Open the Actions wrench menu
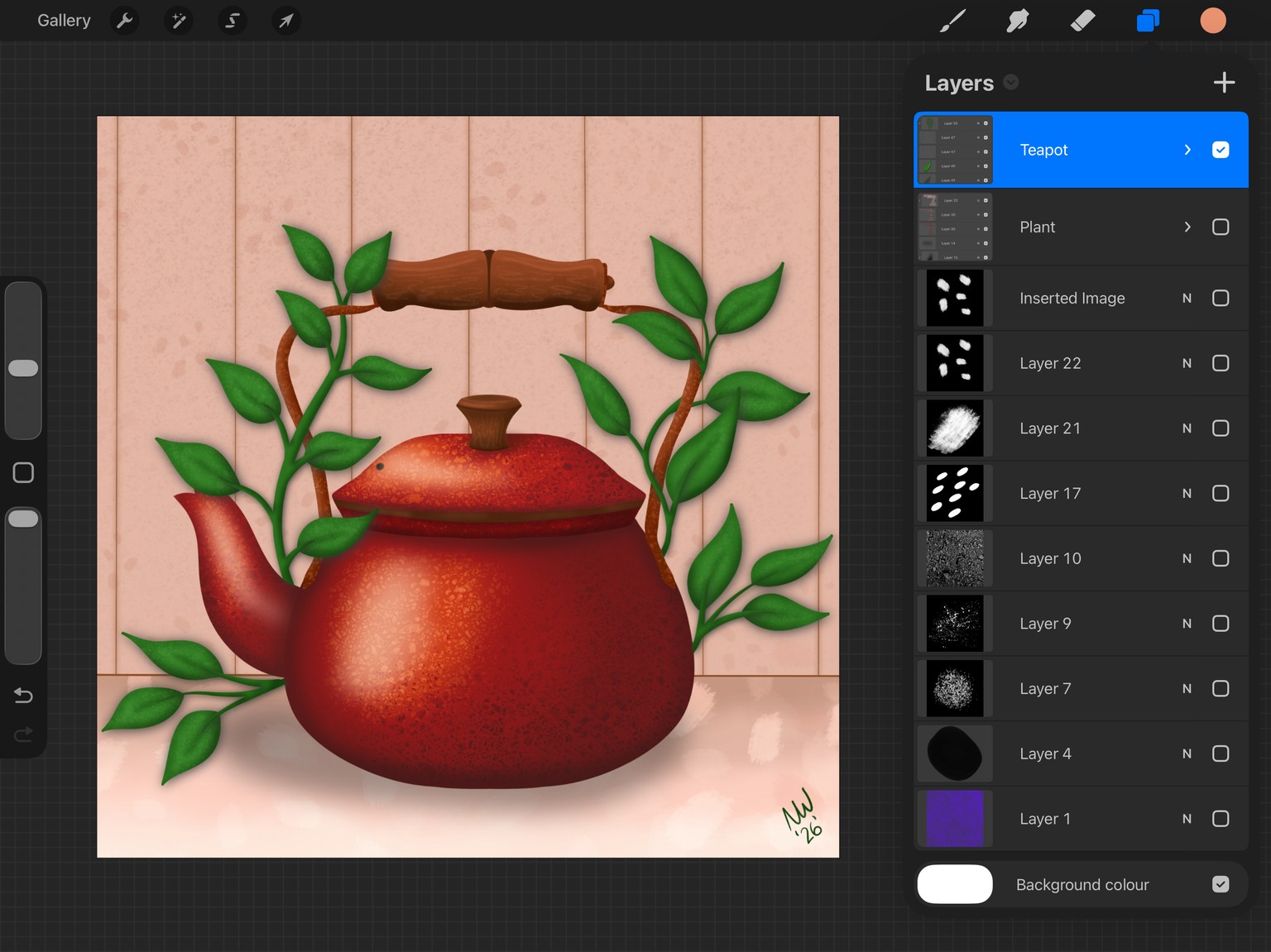 pos(125,21)
